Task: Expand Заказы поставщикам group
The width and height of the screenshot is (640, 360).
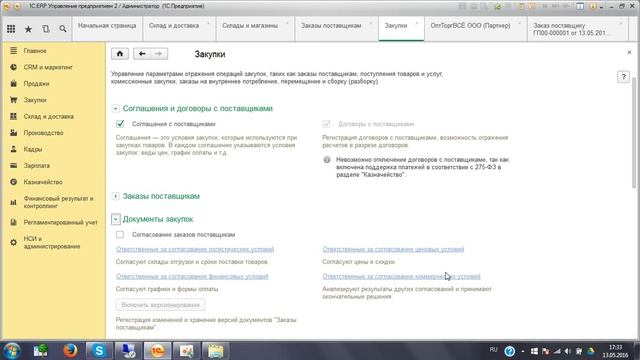Action: (116, 196)
